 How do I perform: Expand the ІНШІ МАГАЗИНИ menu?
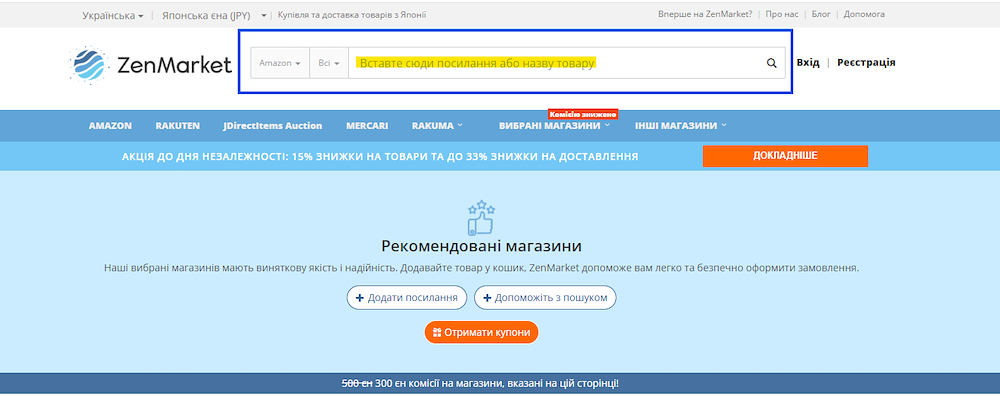coord(680,126)
